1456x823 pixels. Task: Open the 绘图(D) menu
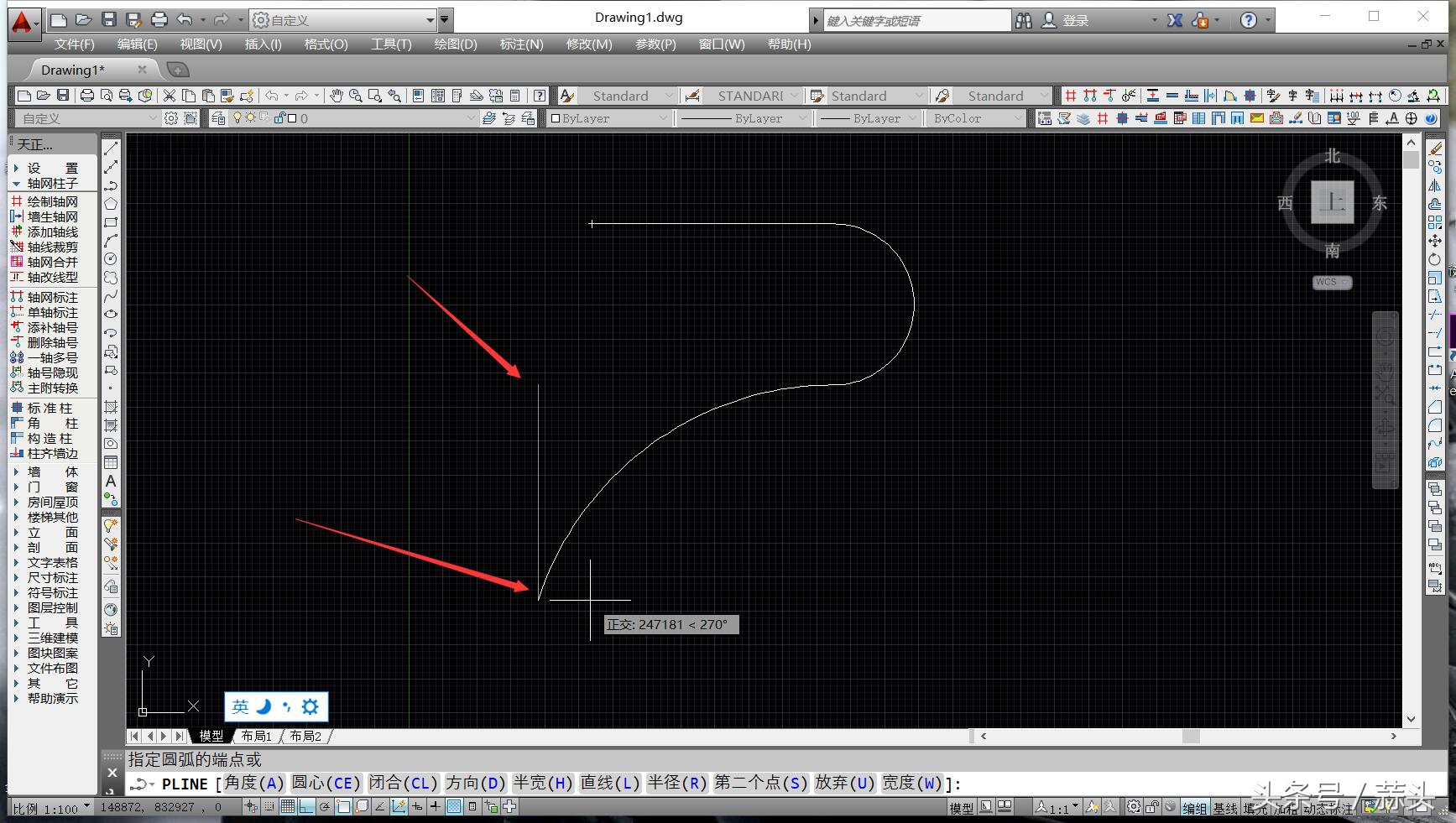(x=455, y=44)
